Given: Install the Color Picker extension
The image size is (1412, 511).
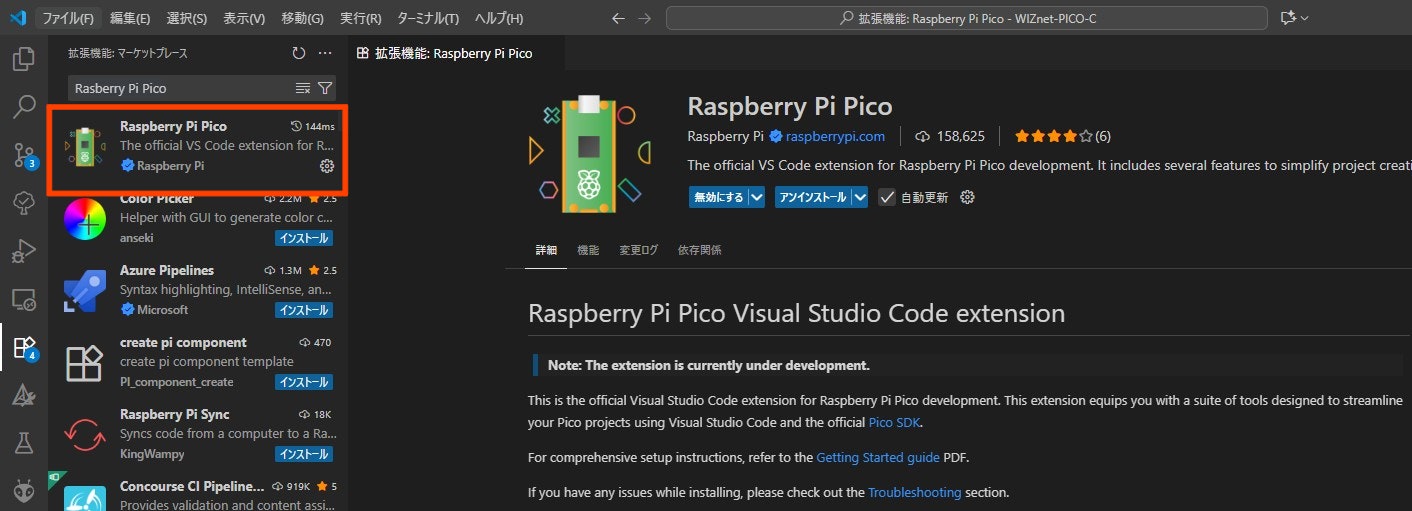Looking at the screenshot, I should coord(304,238).
